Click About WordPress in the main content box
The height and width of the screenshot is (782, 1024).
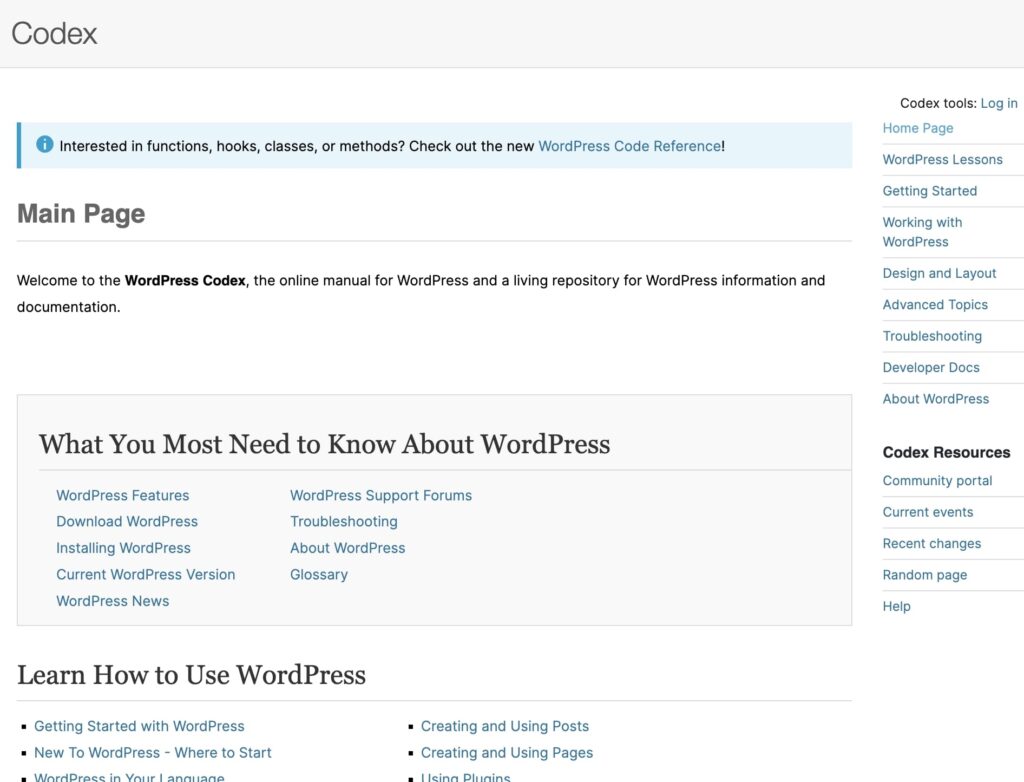click(x=347, y=548)
